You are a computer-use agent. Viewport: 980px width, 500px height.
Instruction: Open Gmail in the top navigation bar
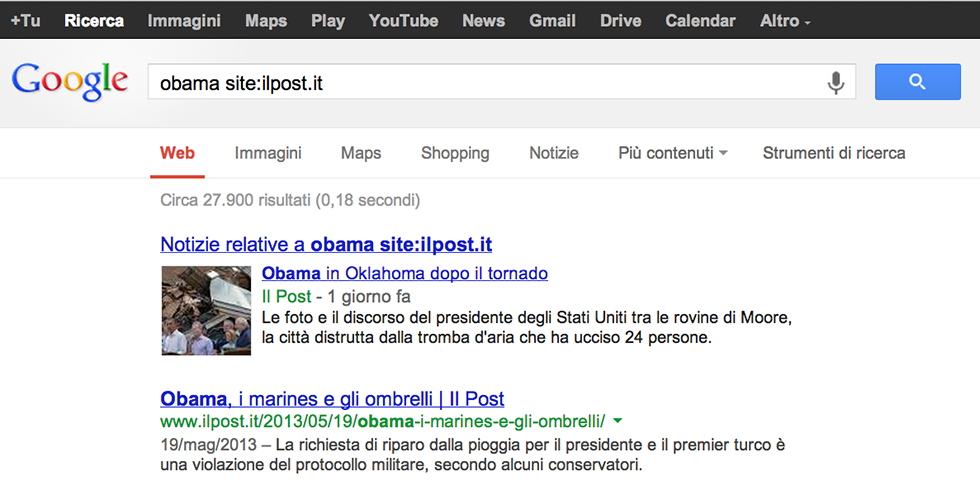tap(552, 20)
